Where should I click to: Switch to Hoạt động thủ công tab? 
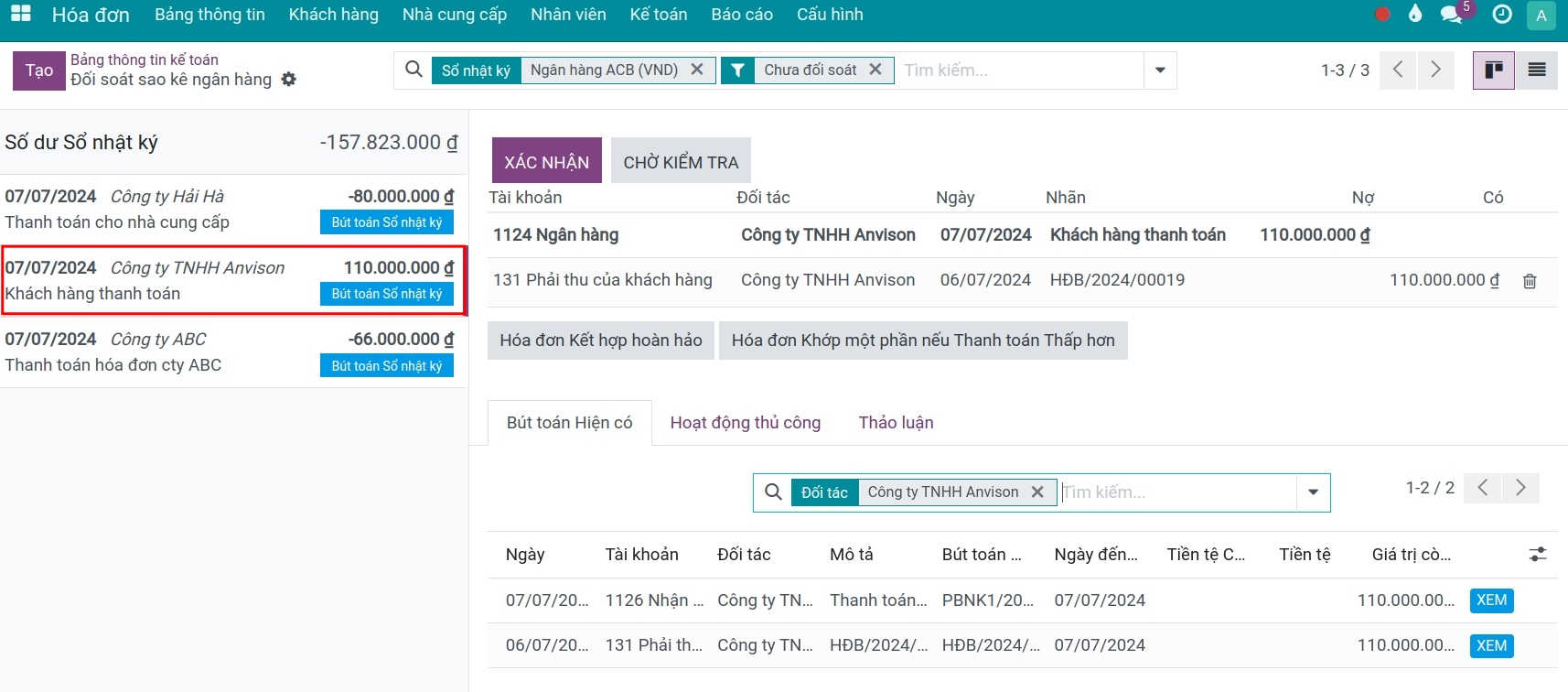pyautogui.click(x=746, y=423)
